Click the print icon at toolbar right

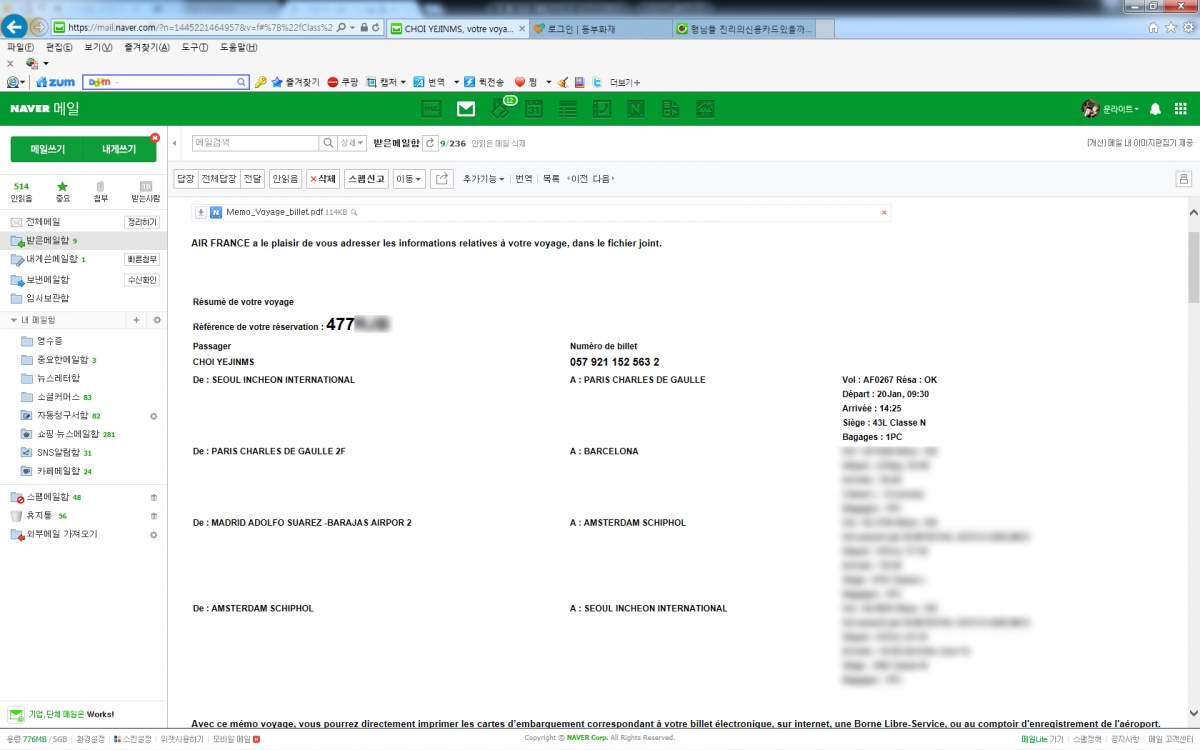tap(1183, 179)
